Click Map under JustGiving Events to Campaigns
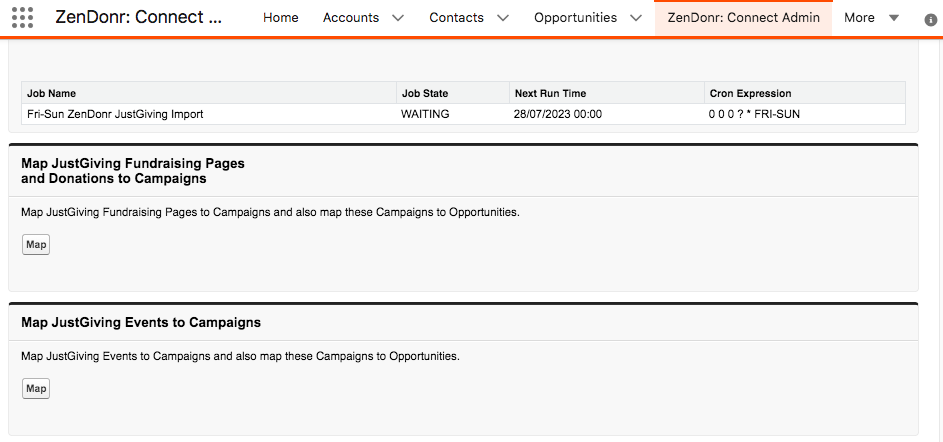 [x=36, y=388]
